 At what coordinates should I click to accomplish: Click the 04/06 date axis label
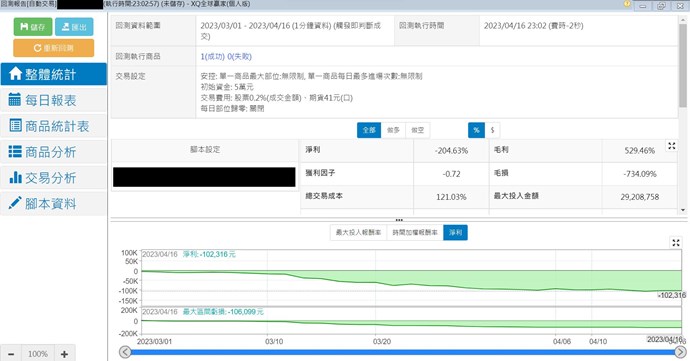562,341
